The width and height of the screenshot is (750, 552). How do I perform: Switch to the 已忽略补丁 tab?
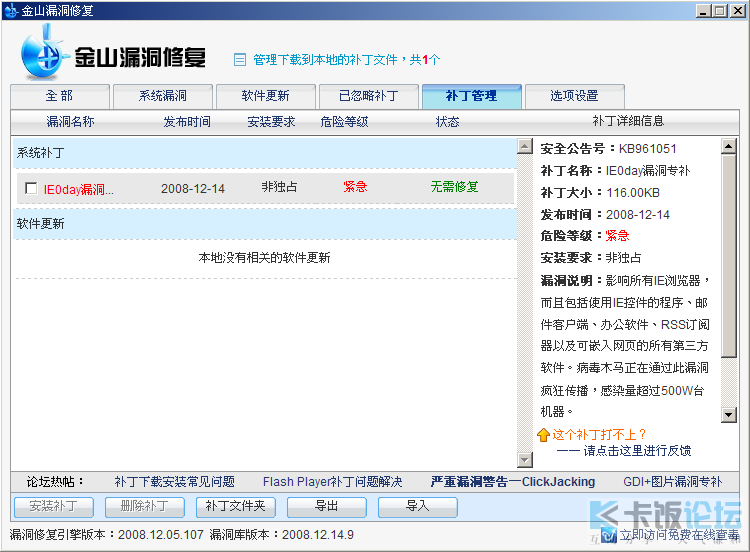(368, 96)
